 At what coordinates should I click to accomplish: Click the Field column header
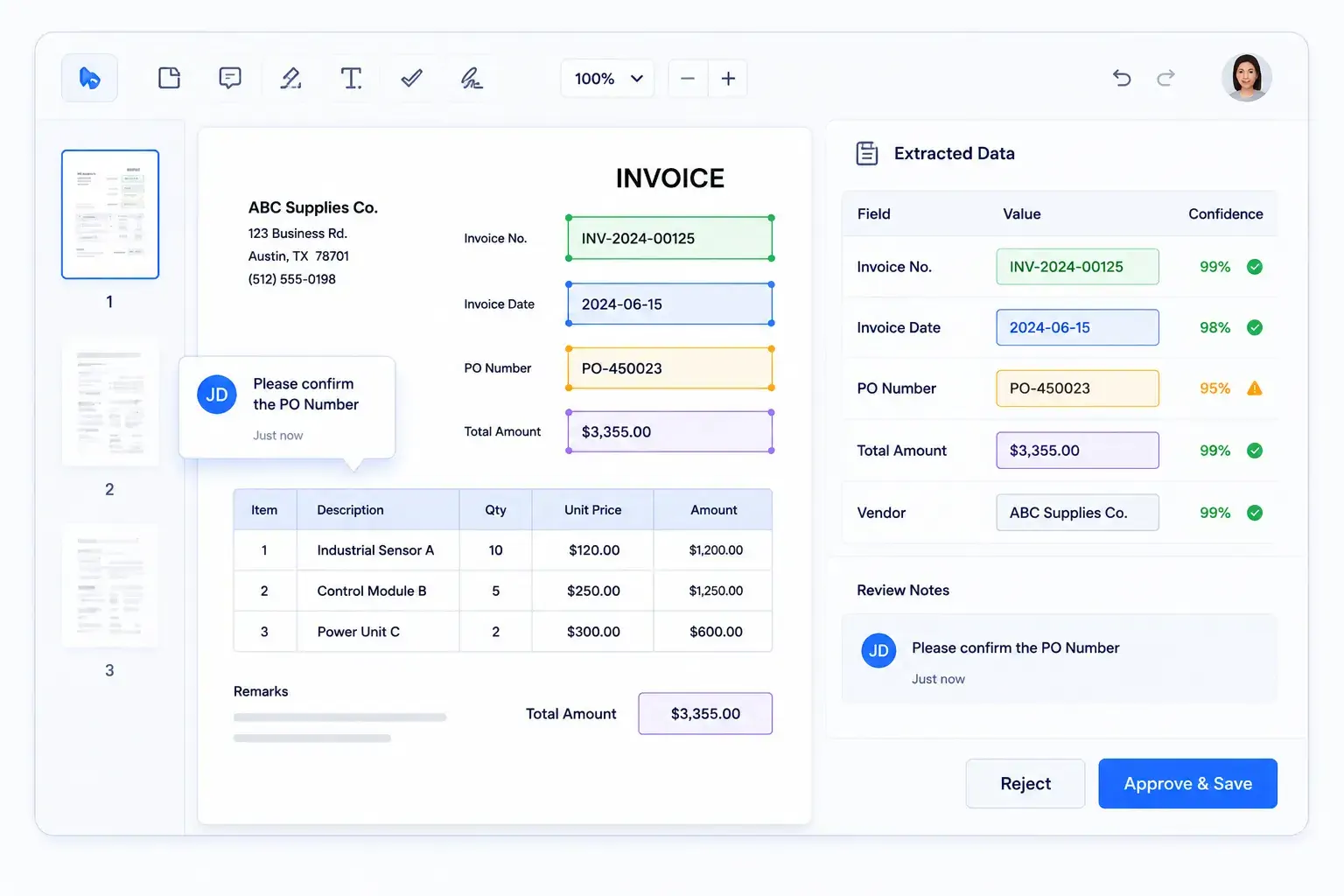(873, 213)
